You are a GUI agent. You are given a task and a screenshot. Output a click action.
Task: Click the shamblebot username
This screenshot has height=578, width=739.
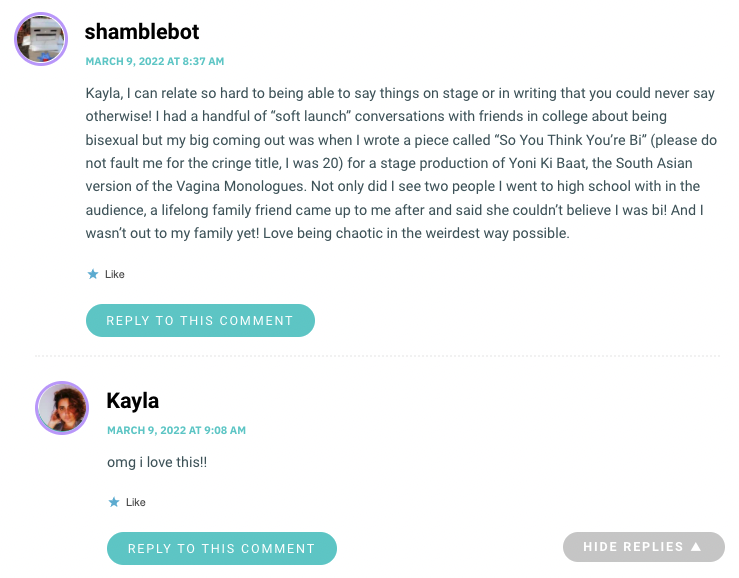coord(142,32)
